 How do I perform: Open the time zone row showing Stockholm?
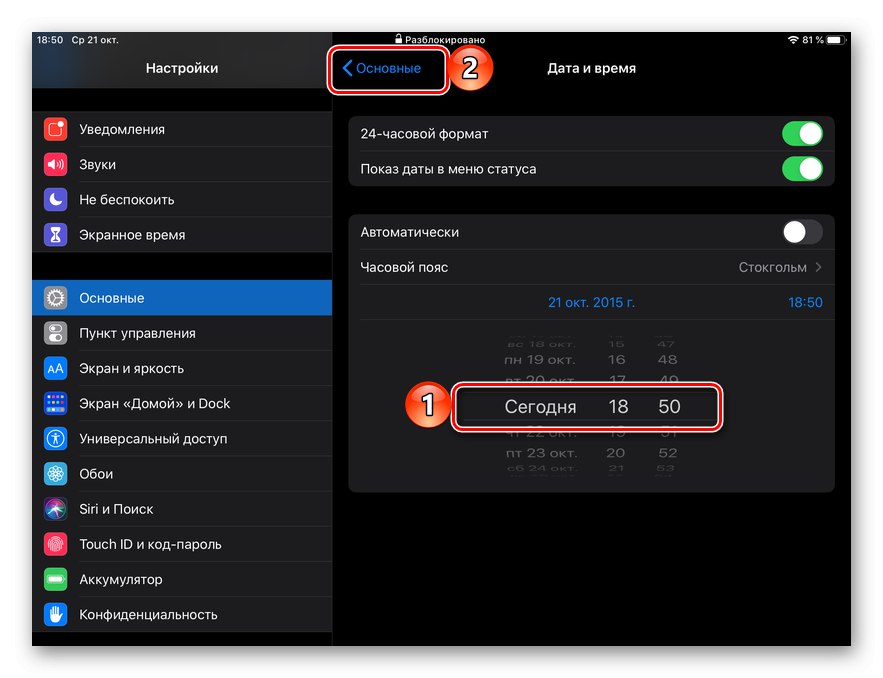pos(590,267)
